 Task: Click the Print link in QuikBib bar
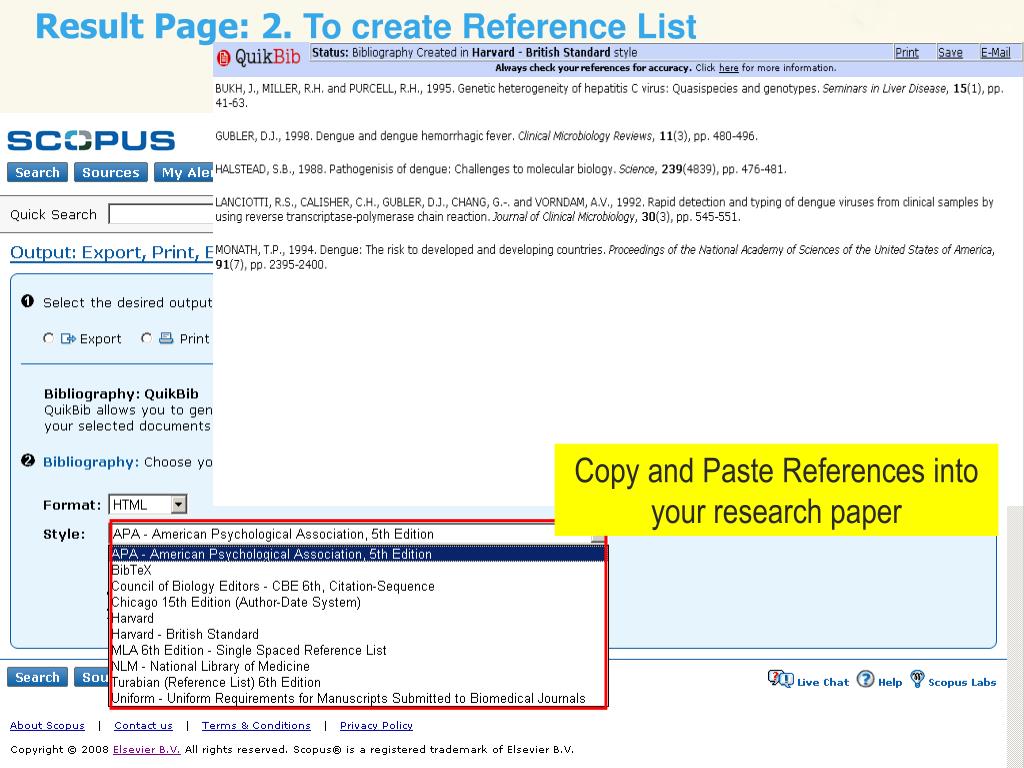coord(906,53)
